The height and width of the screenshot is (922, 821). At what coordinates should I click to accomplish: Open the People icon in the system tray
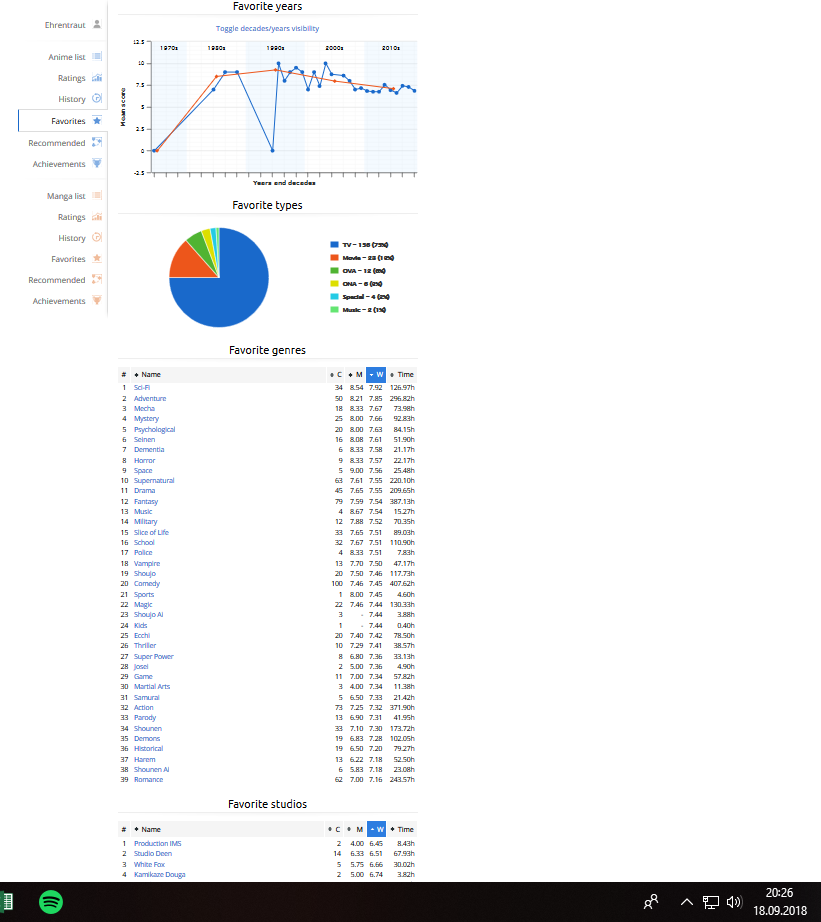[650, 901]
